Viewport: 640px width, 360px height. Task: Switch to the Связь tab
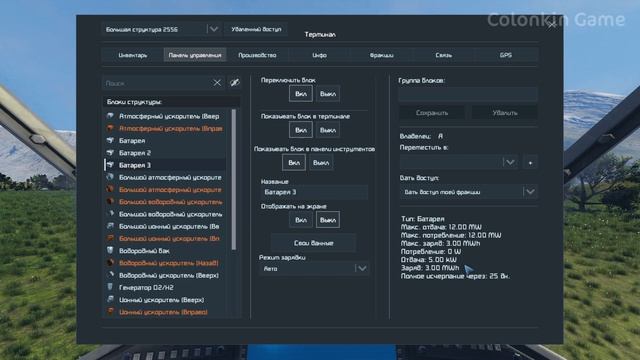tap(444, 55)
